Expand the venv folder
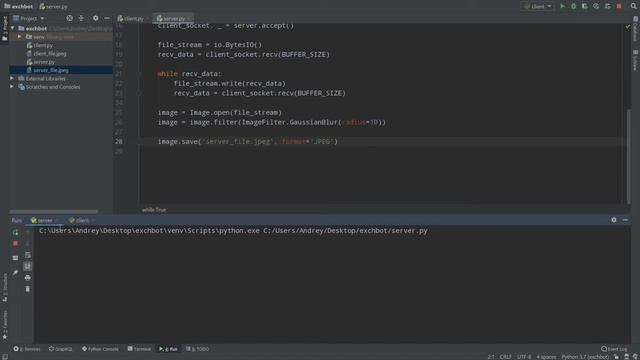This screenshot has width=640, height=360. [x=19, y=37]
